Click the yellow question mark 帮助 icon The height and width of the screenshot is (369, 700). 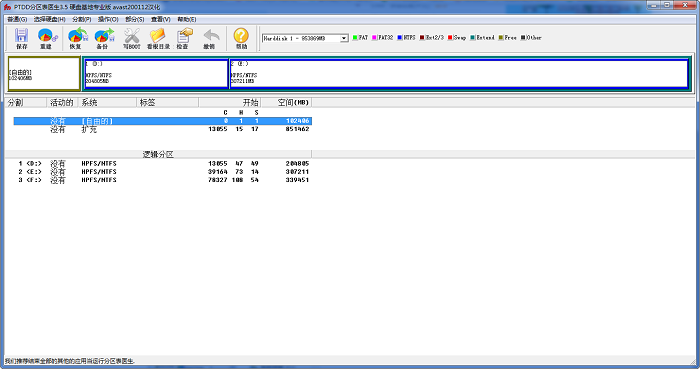241,36
